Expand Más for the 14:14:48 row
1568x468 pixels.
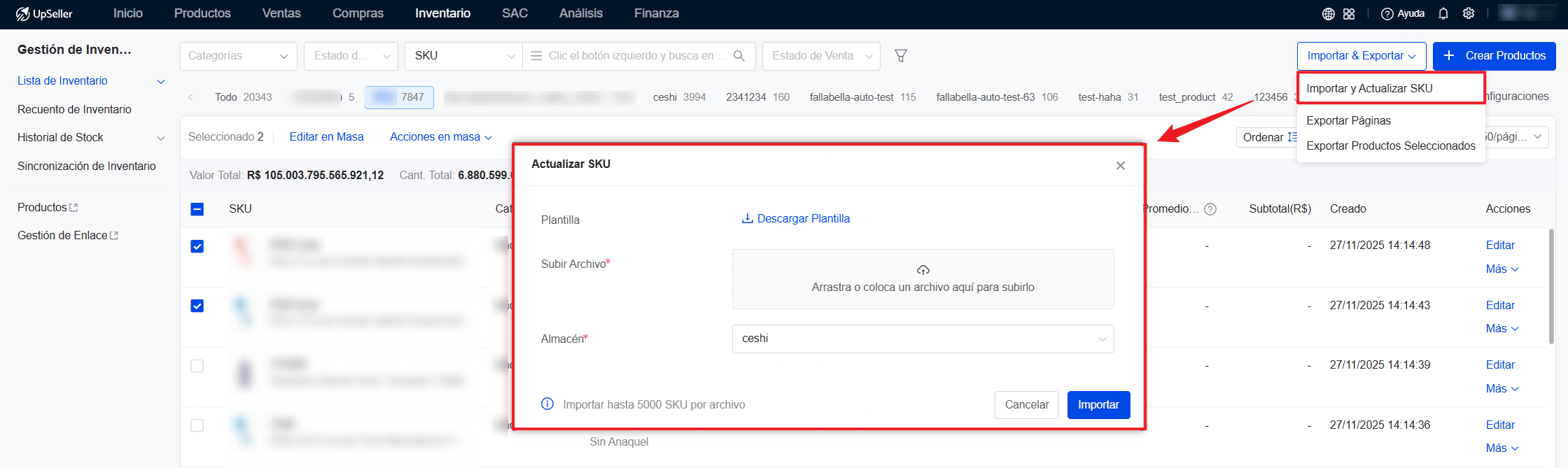tap(1502, 269)
